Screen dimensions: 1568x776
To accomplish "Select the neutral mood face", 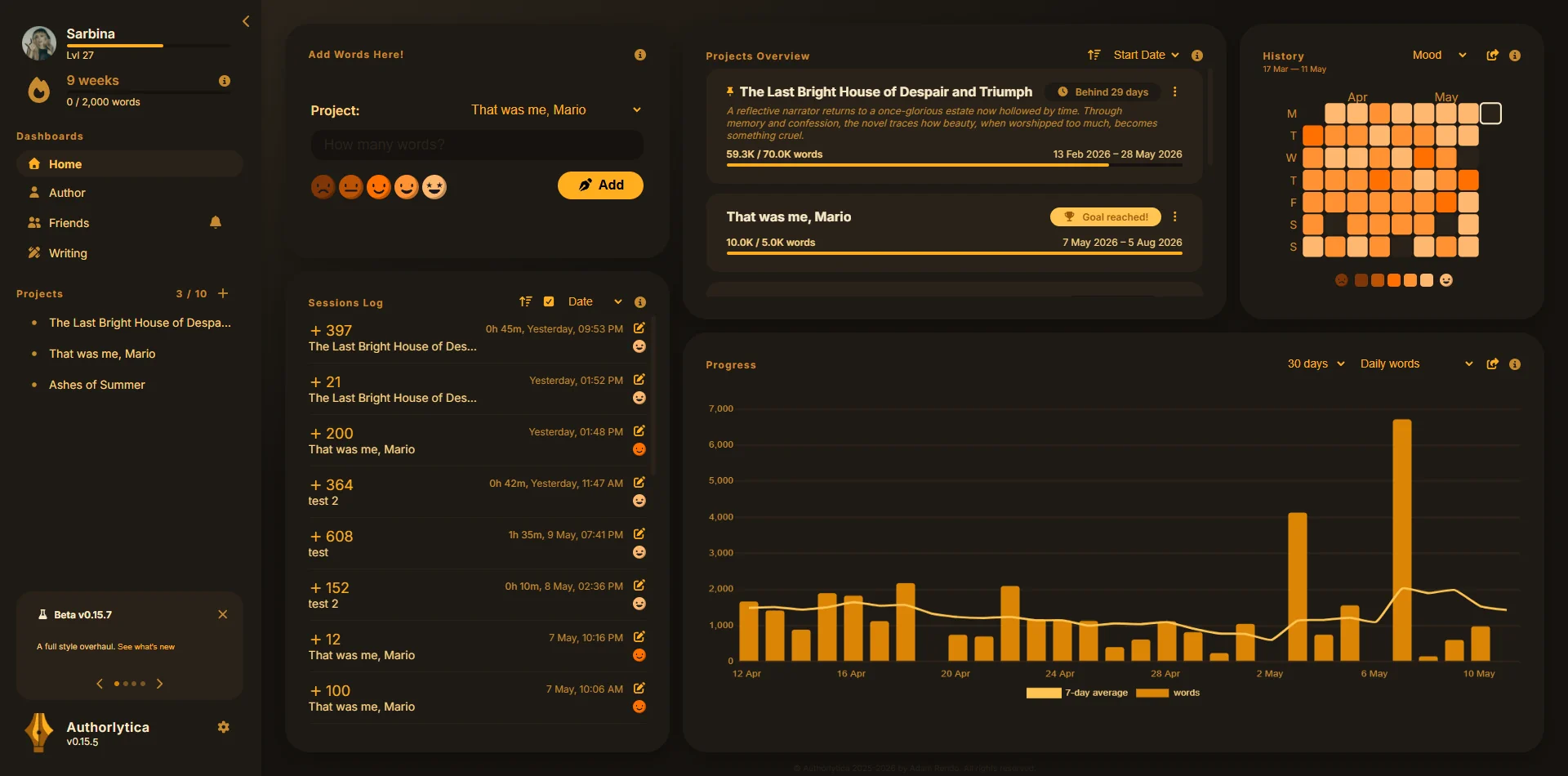I will [351, 187].
